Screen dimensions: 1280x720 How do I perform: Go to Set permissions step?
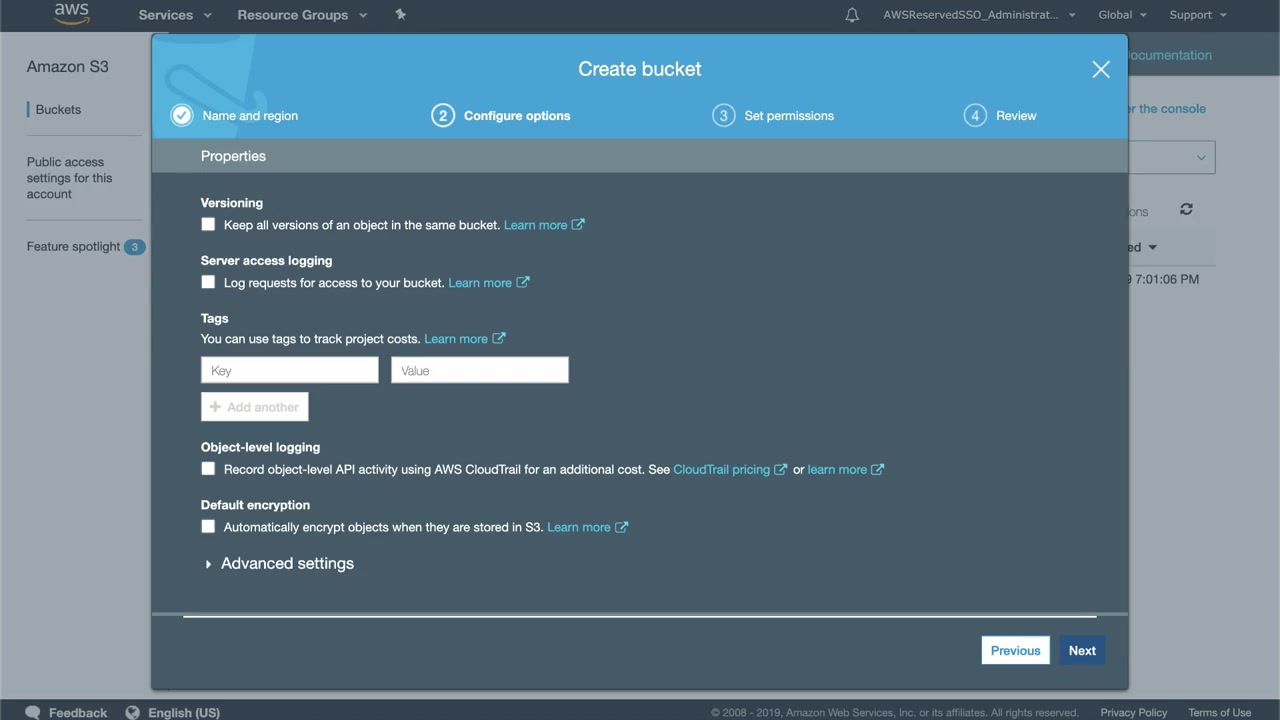point(789,116)
